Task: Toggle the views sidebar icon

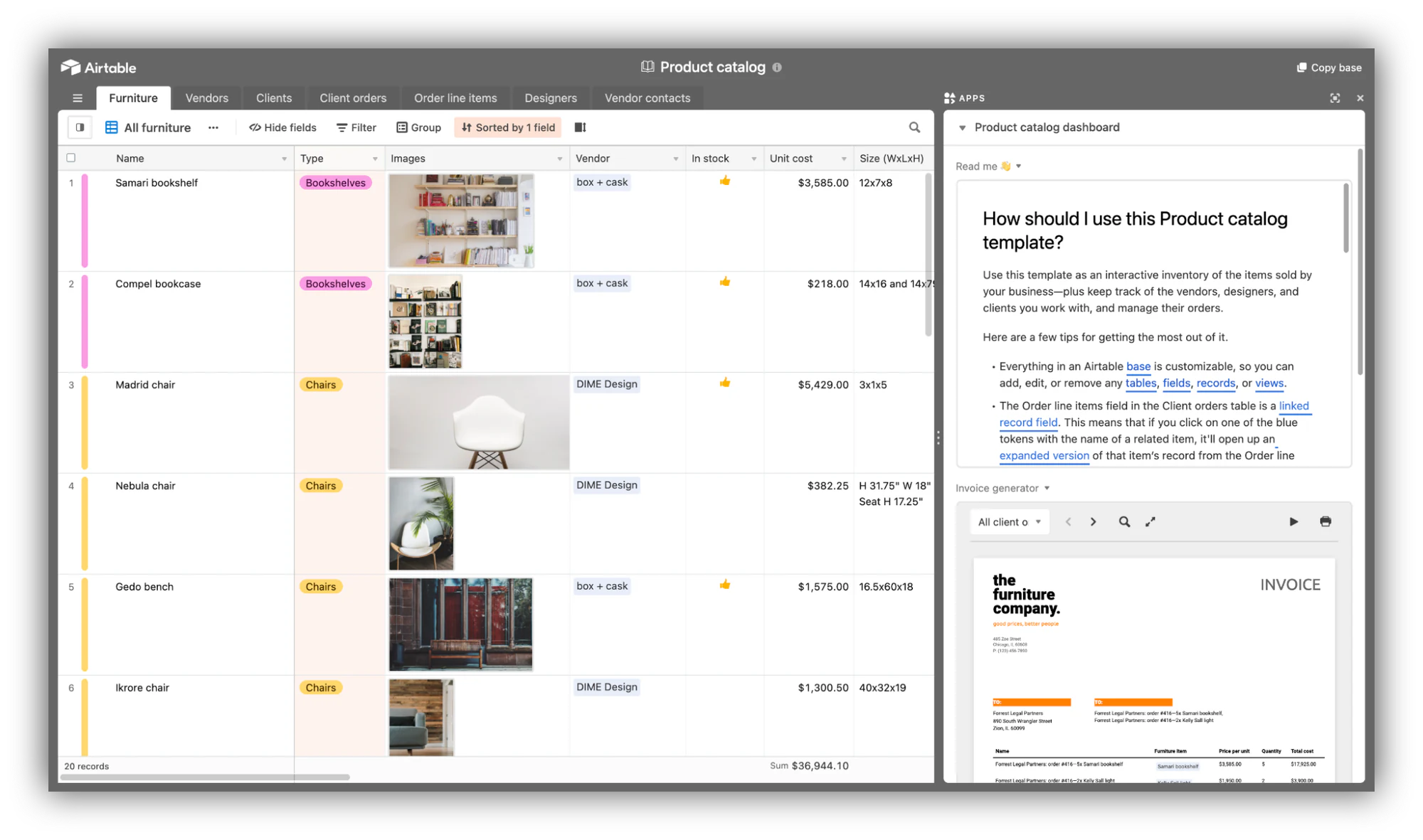Action: coord(80,127)
